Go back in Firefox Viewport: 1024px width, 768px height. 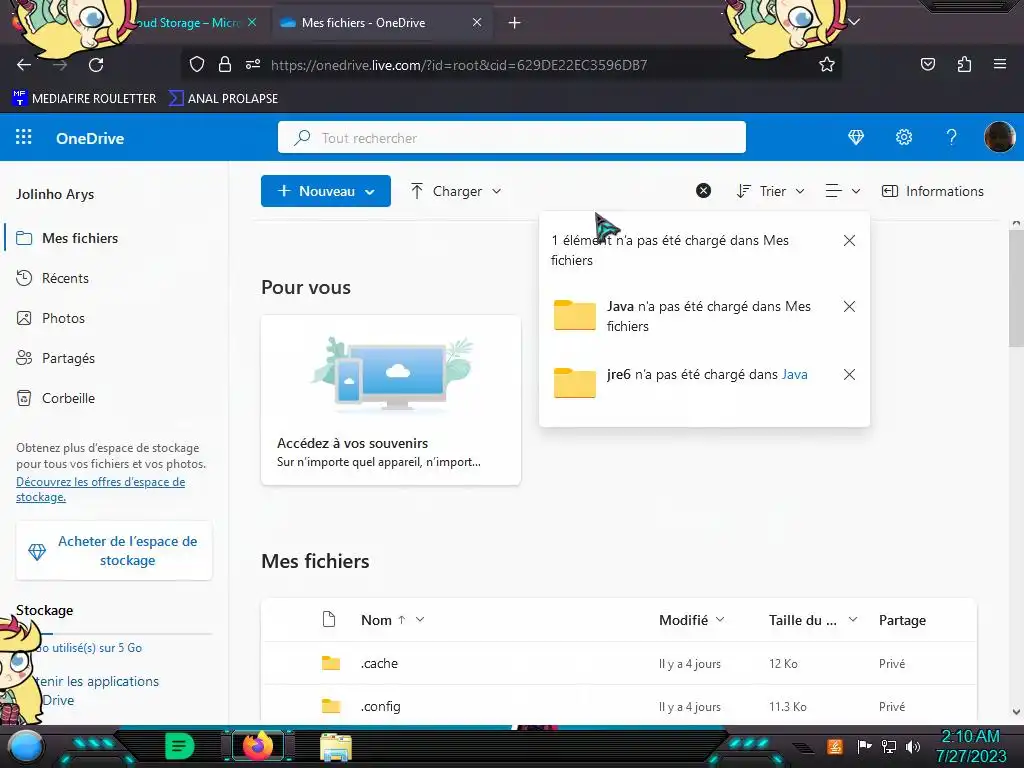pos(24,65)
